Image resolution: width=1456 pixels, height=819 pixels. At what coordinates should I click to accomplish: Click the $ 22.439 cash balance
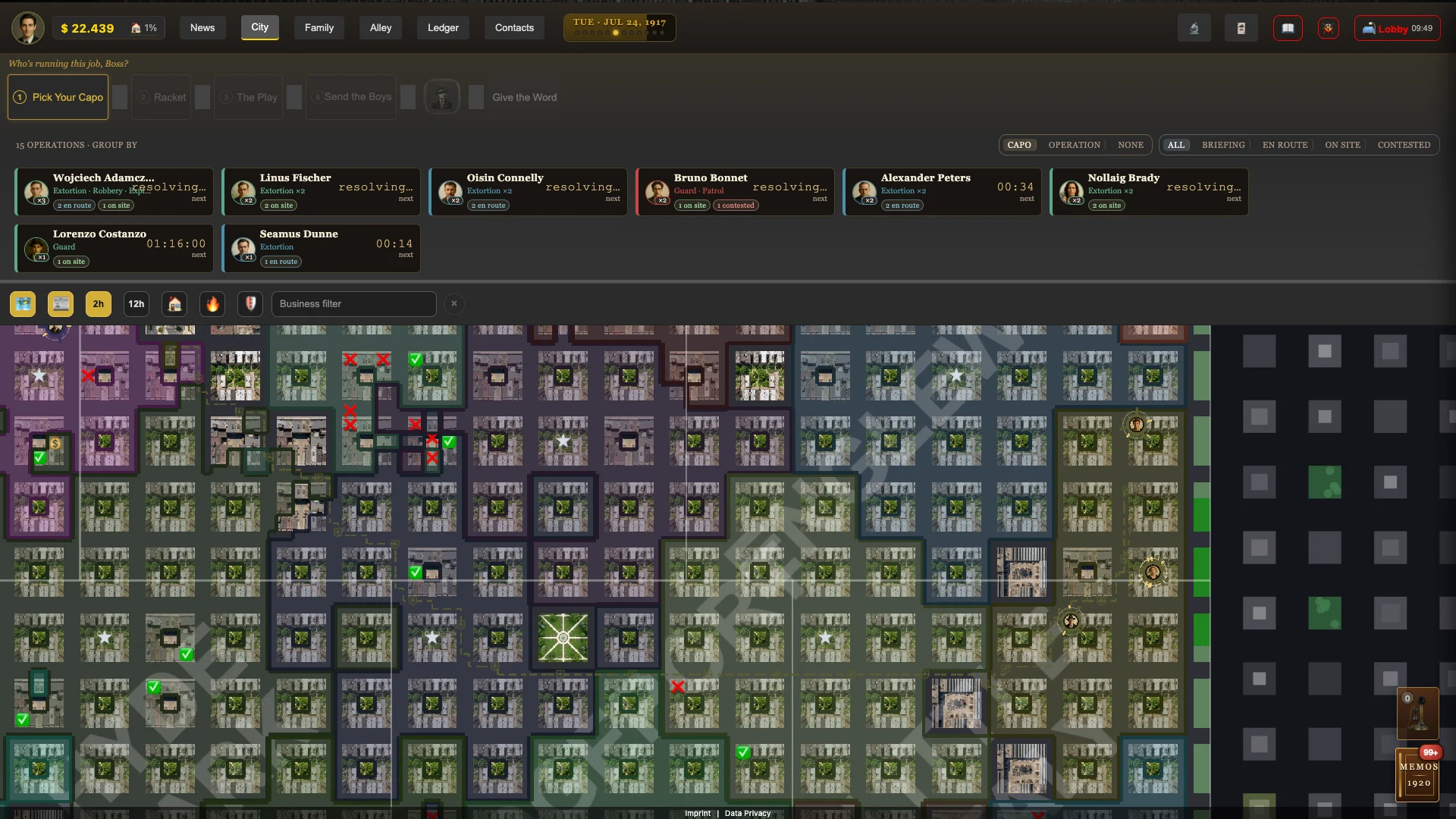pos(87,28)
